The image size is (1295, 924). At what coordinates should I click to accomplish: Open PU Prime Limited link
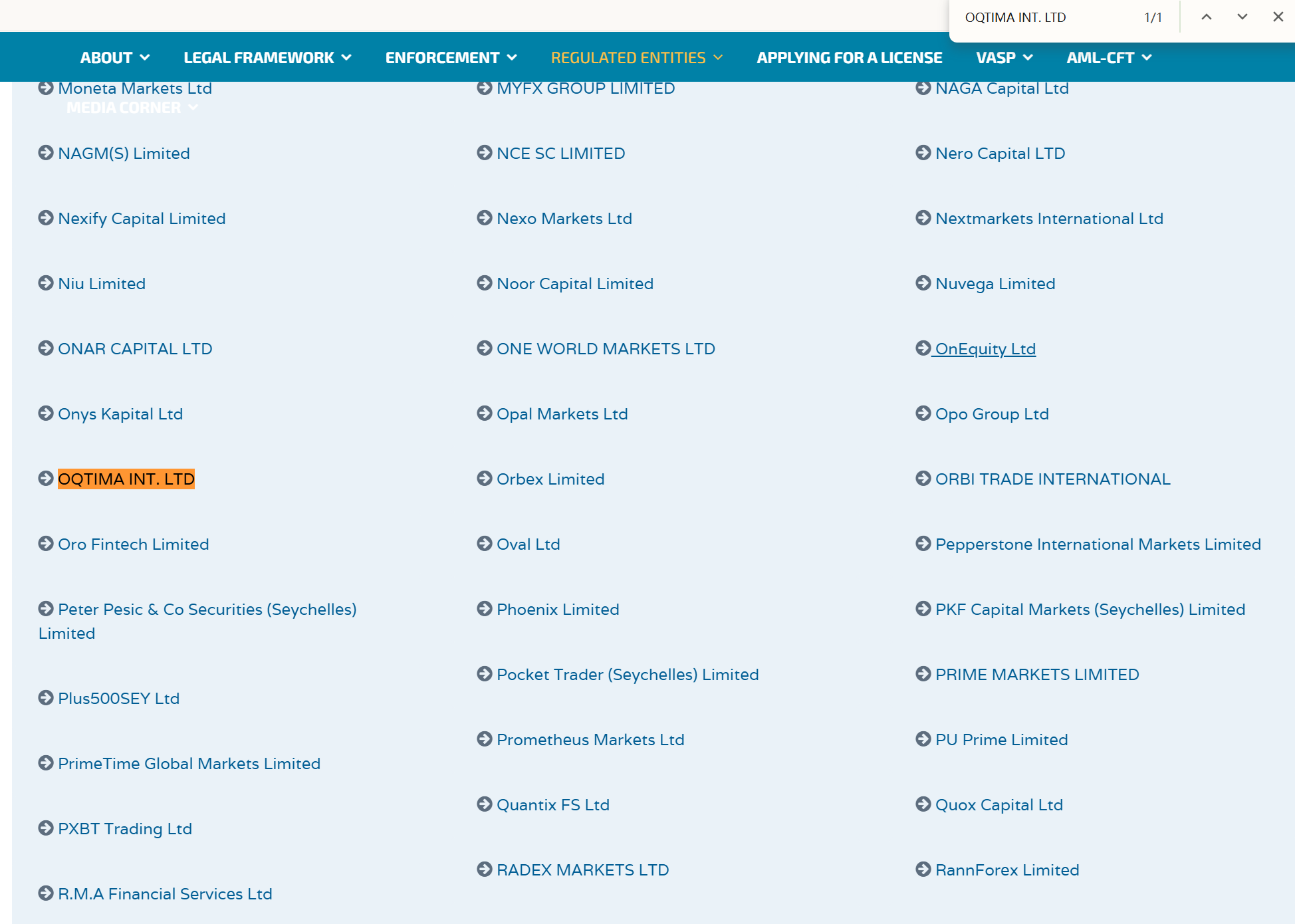coord(1002,740)
